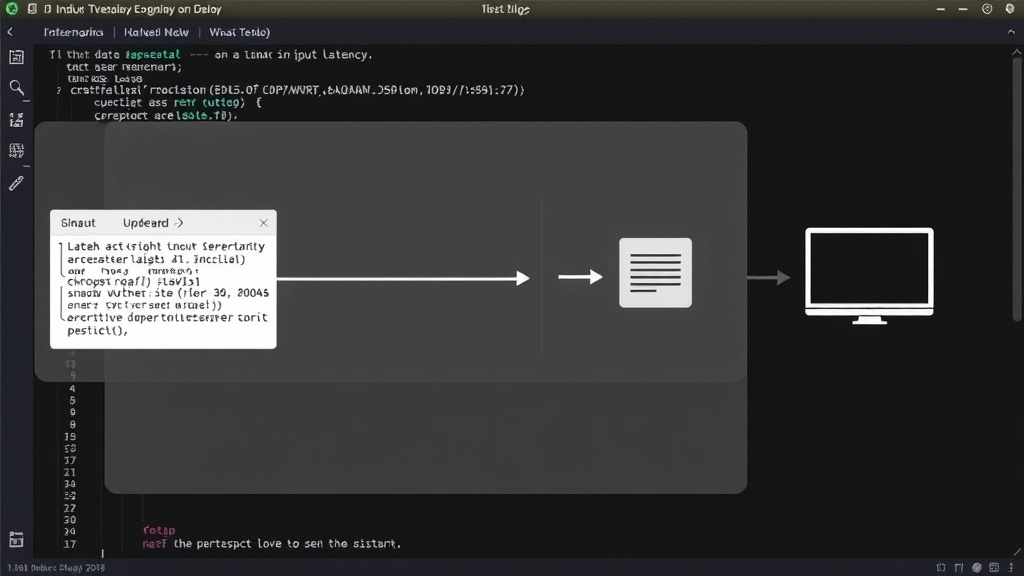This screenshot has width=1024, height=576.
Task: Go back with the left chevron arrow
Action: (10, 32)
